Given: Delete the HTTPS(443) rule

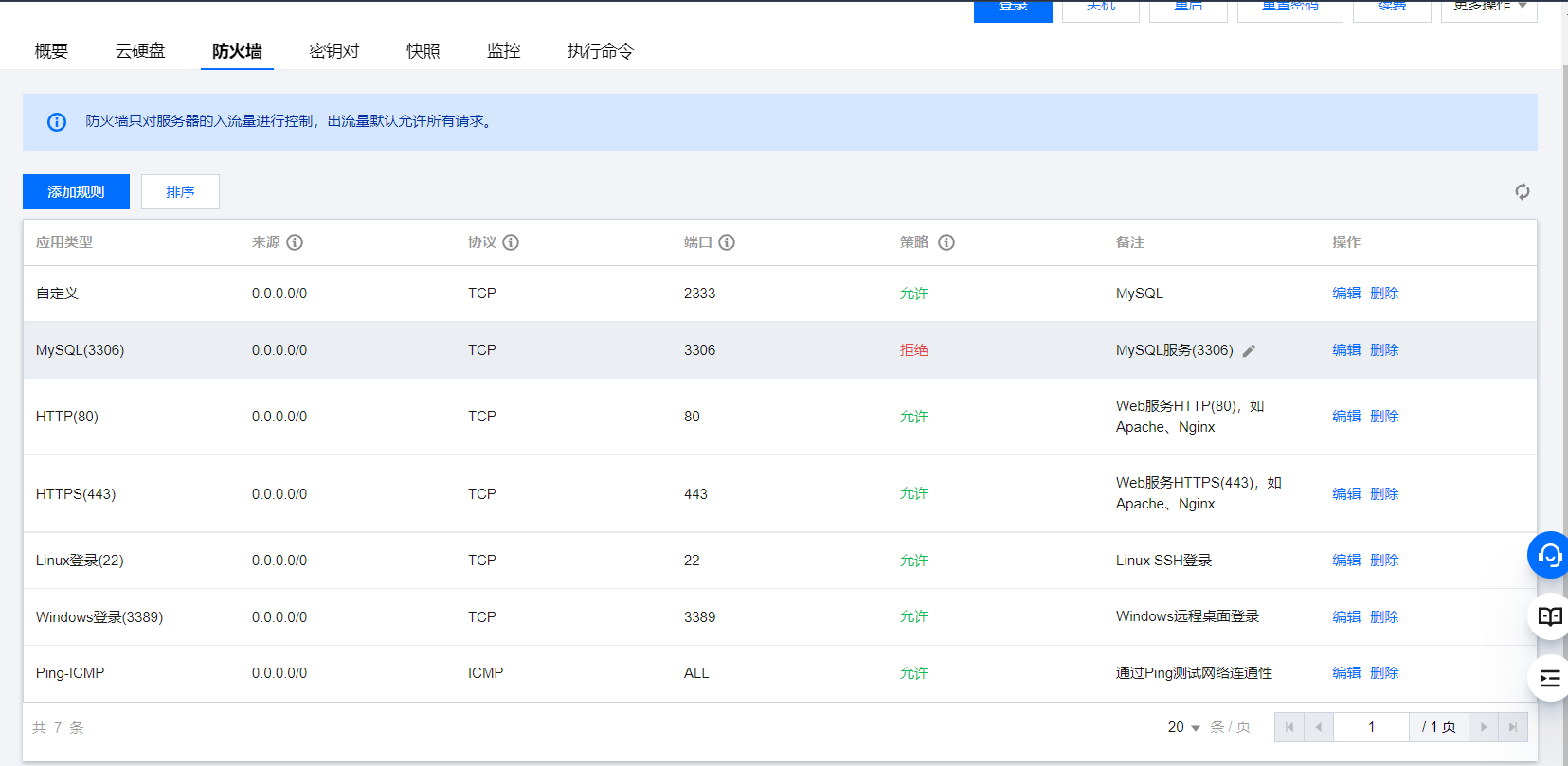Looking at the screenshot, I should tap(1384, 494).
